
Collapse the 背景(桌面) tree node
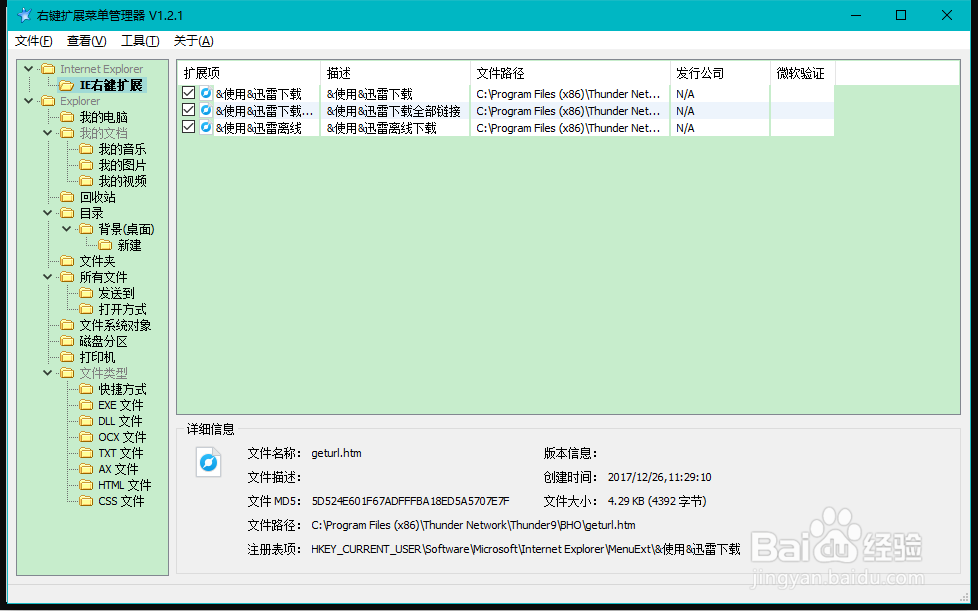pos(67,229)
